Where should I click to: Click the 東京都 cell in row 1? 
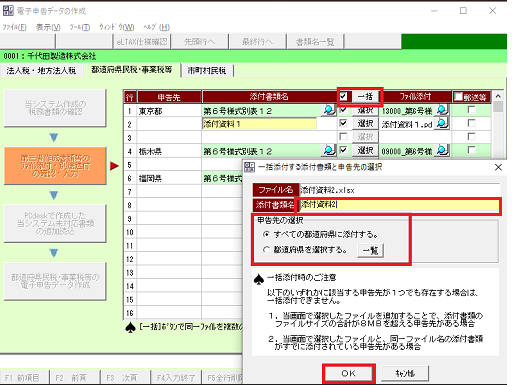pos(169,111)
